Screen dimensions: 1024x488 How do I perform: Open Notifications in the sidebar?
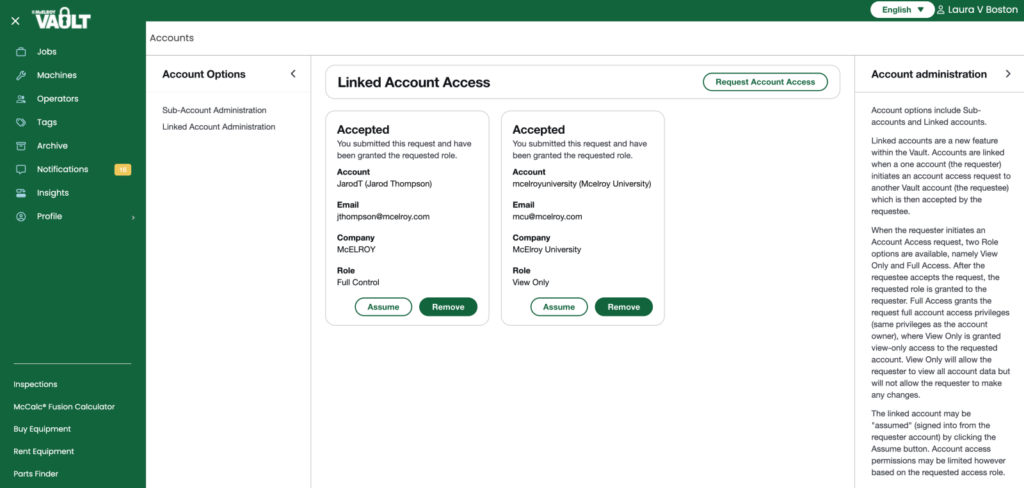pyautogui.click(x=63, y=169)
